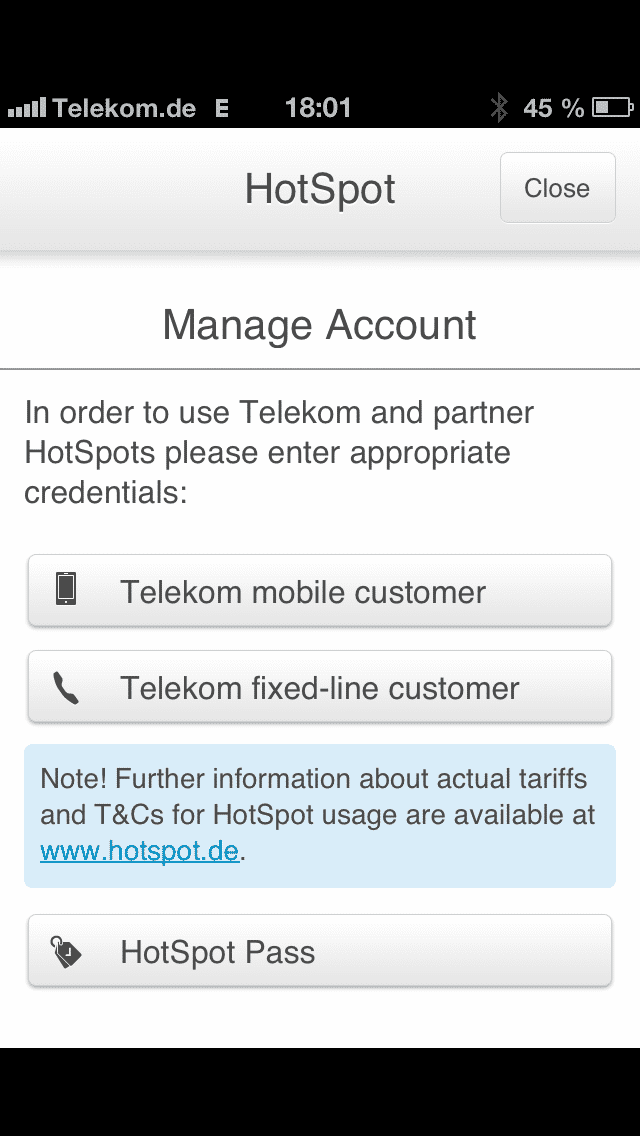Tap the telephone handset icon
640x1136 pixels.
(66, 688)
